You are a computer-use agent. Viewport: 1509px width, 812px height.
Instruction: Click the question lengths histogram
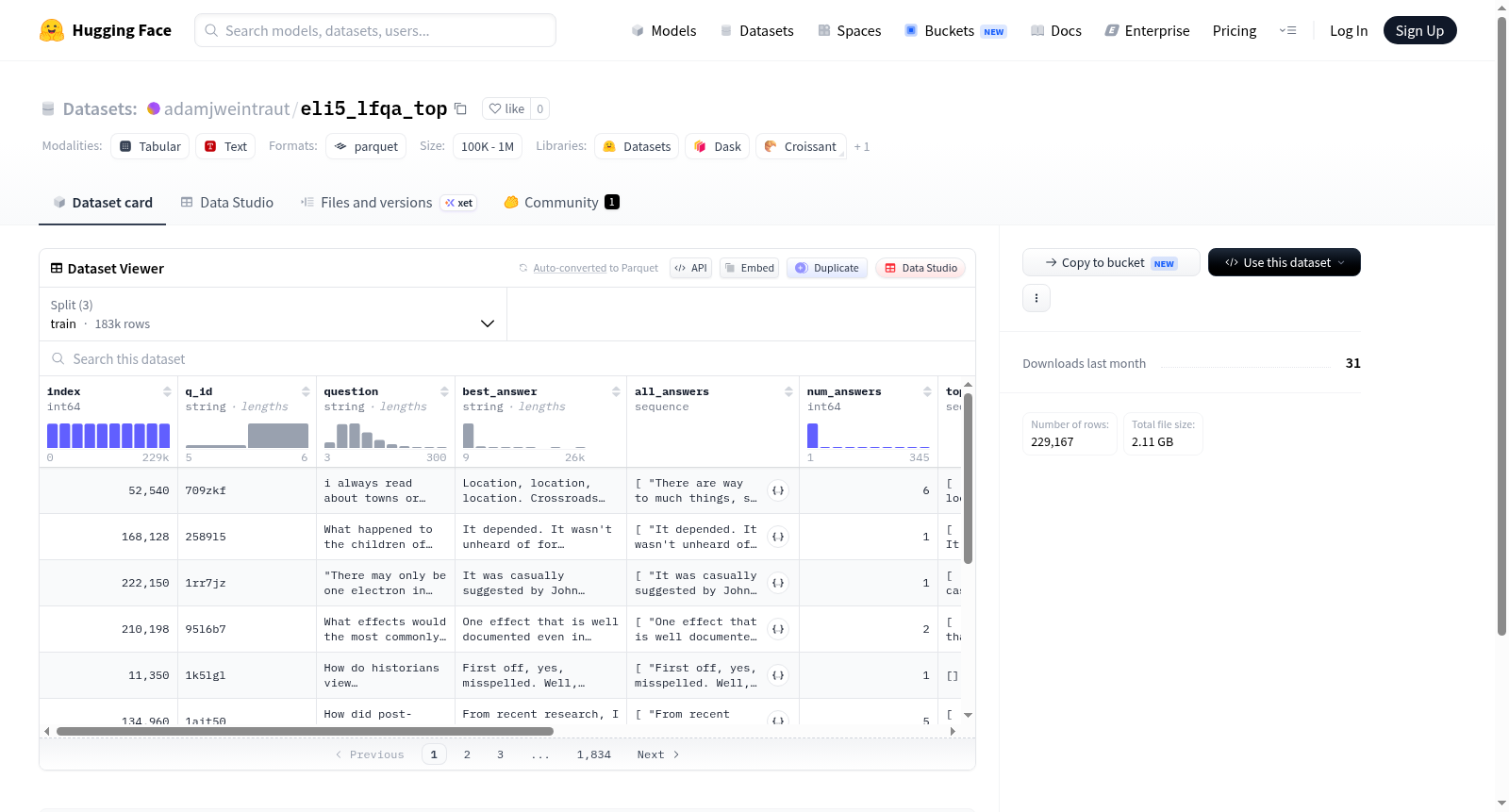tap(386, 436)
